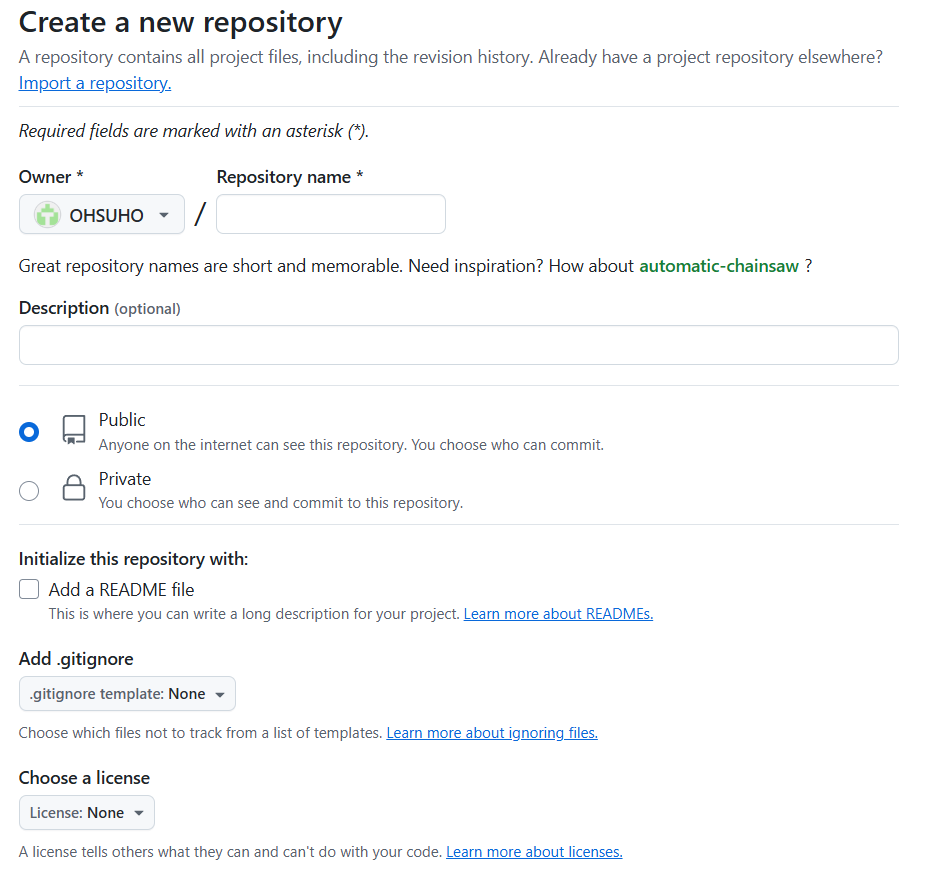The height and width of the screenshot is (872, 930).
Task: Expand the .gitignore template selector
Action: tap(127, 694)
